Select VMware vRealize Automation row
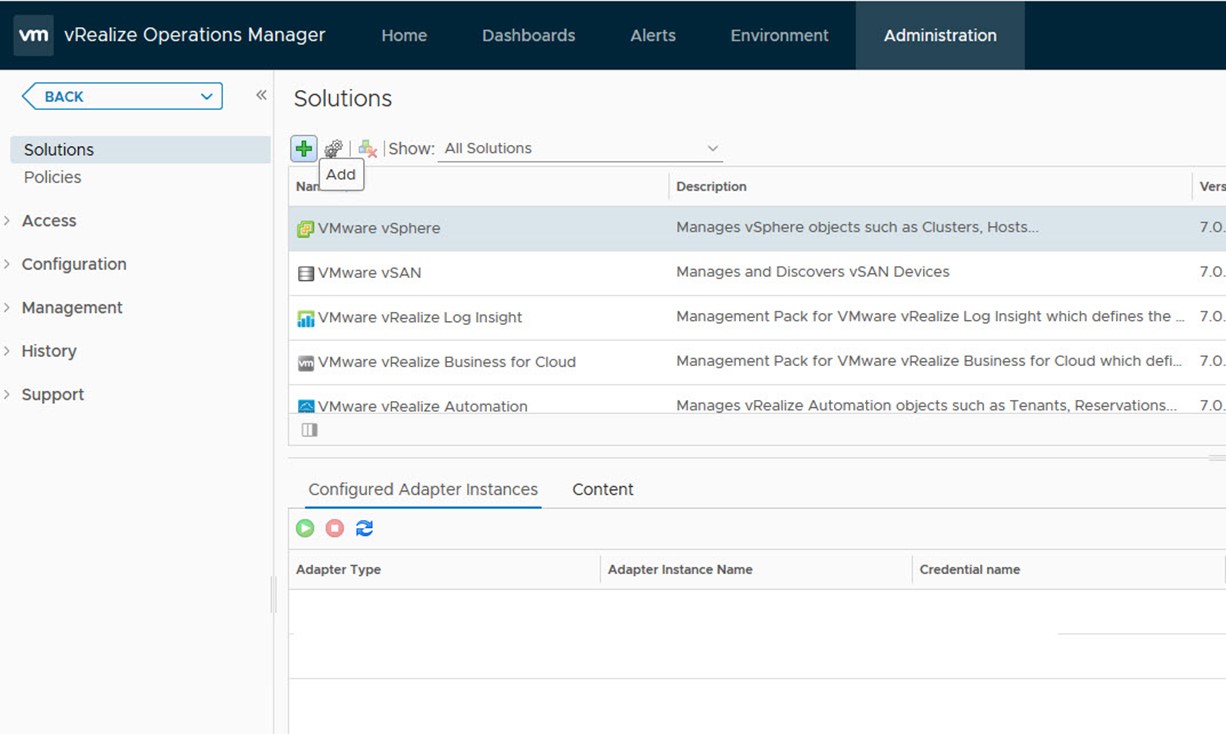1226x734 pixels. pos(757,400)
